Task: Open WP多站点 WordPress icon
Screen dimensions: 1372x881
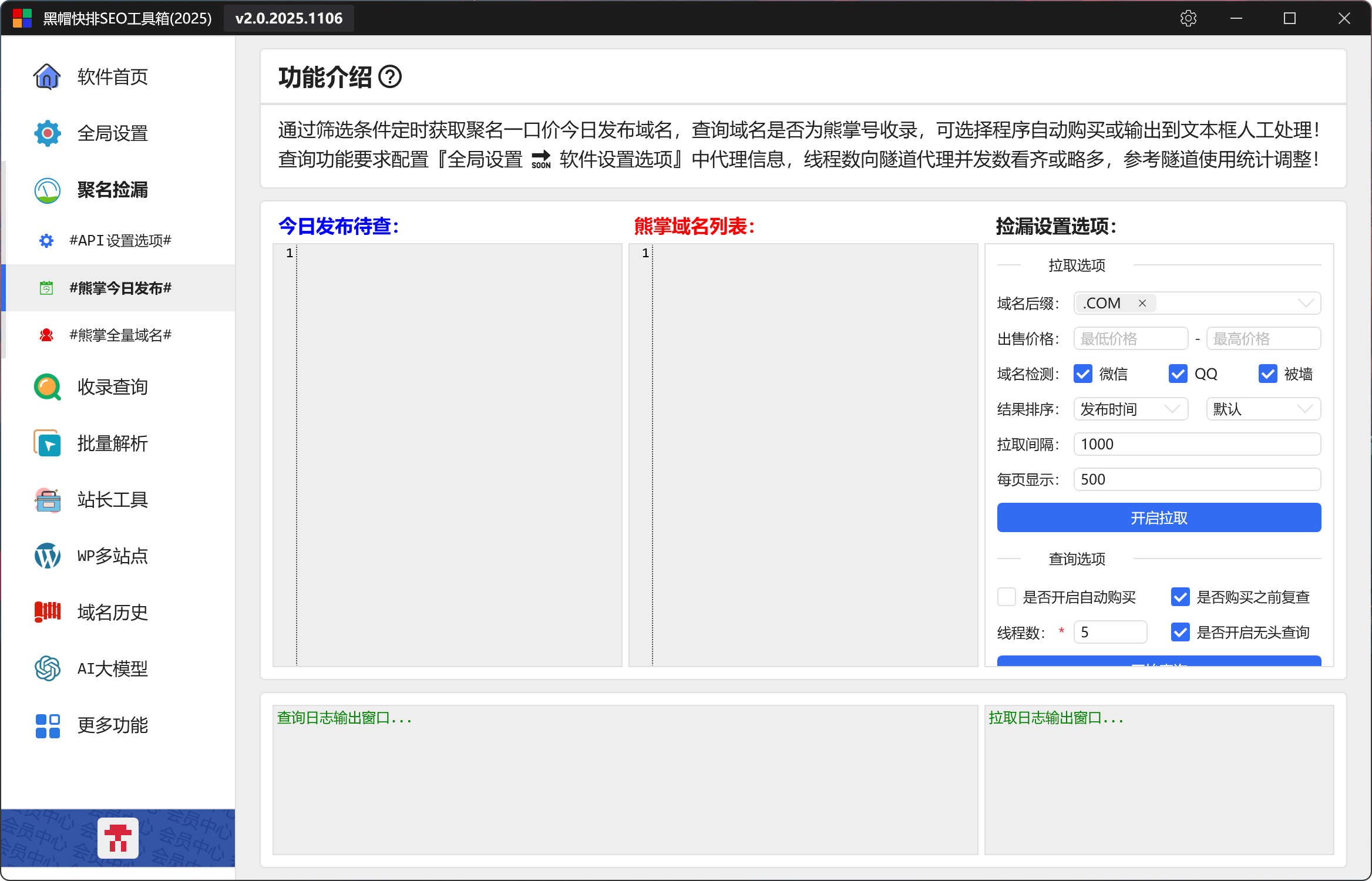Action: (47, 556)
